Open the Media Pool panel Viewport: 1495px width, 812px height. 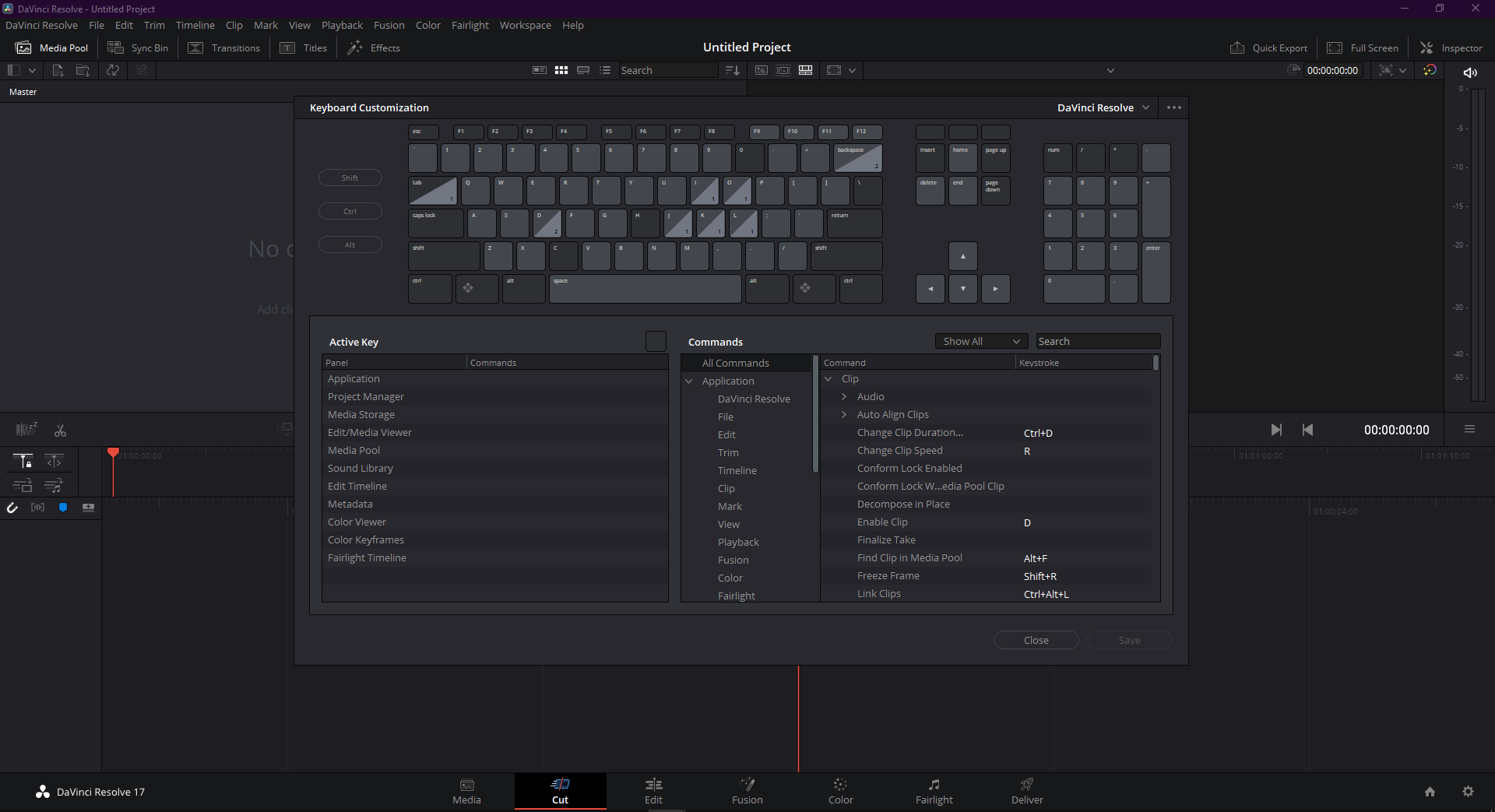(52, 47)
